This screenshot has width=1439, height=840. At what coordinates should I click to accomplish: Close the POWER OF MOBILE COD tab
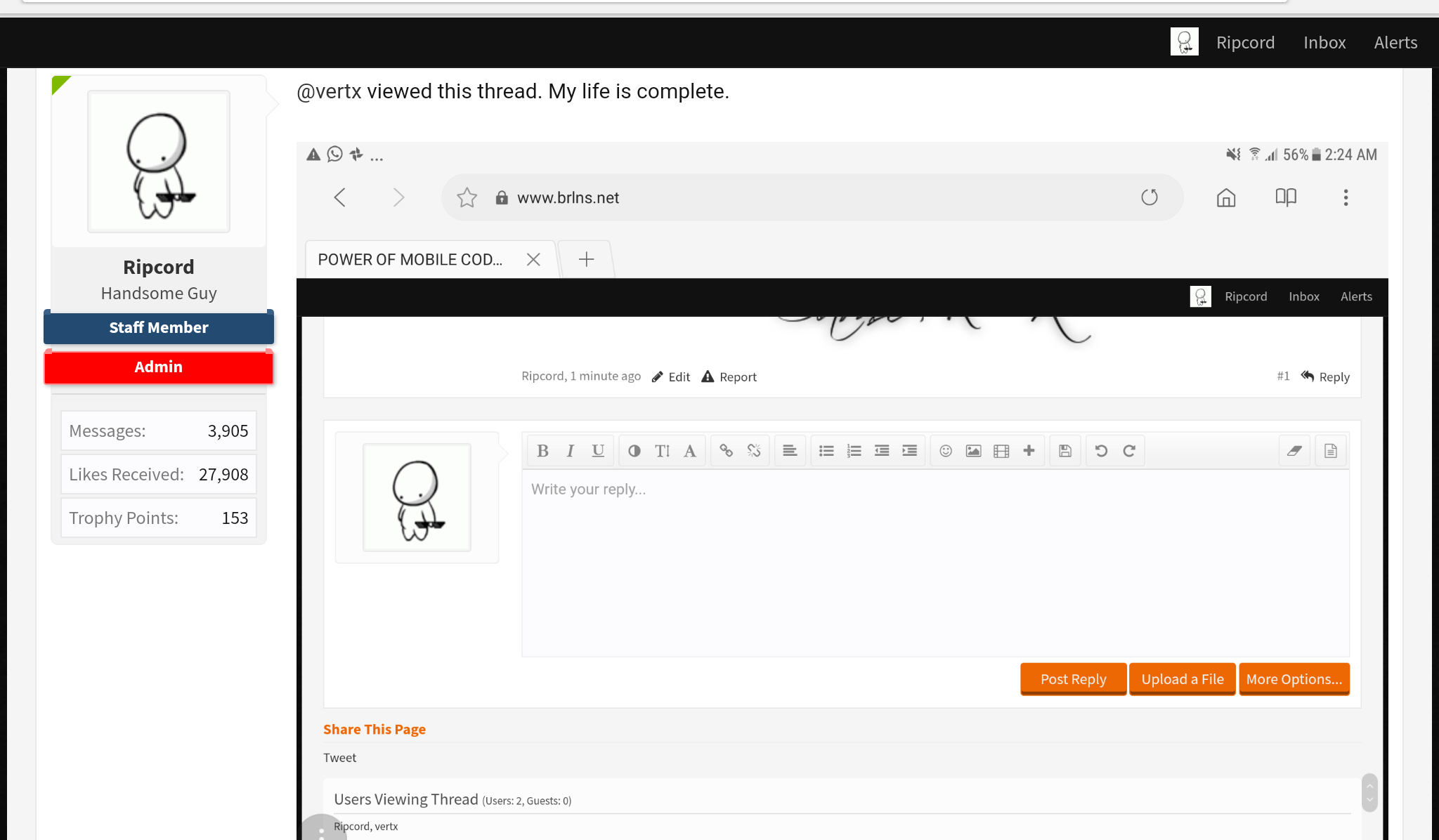click(x=533, y=259)
